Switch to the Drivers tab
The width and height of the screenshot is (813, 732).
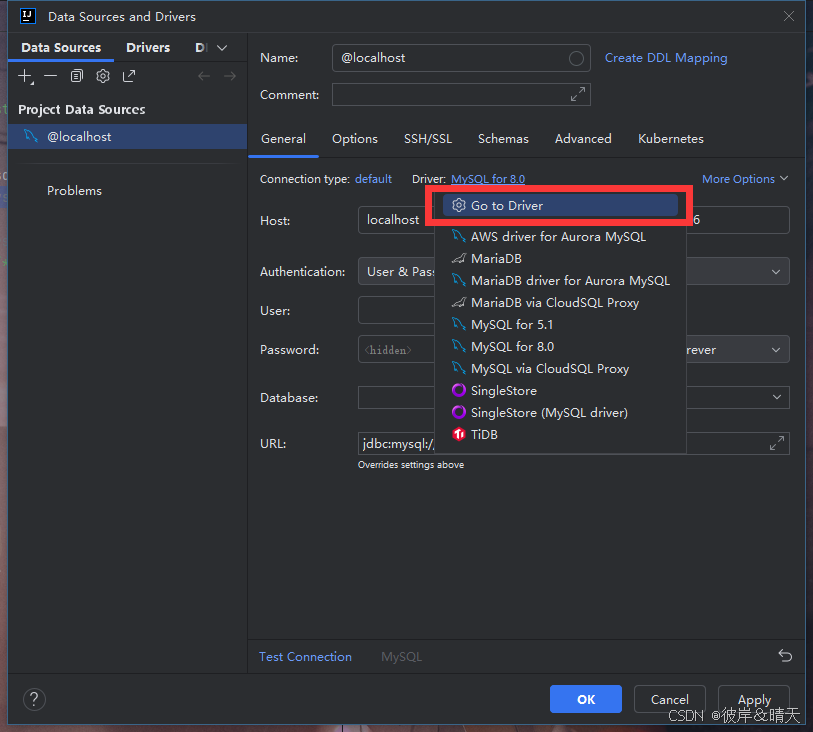148,48
